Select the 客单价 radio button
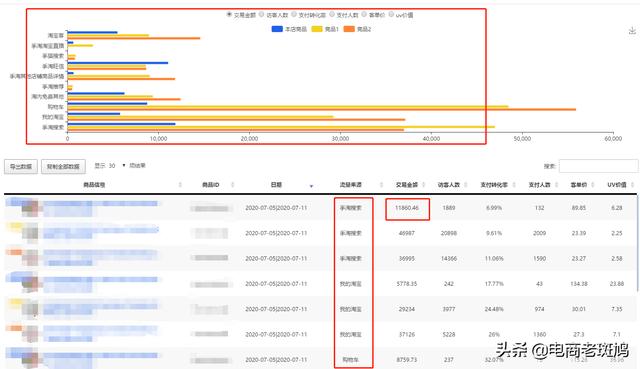 (x=364, y=14)
